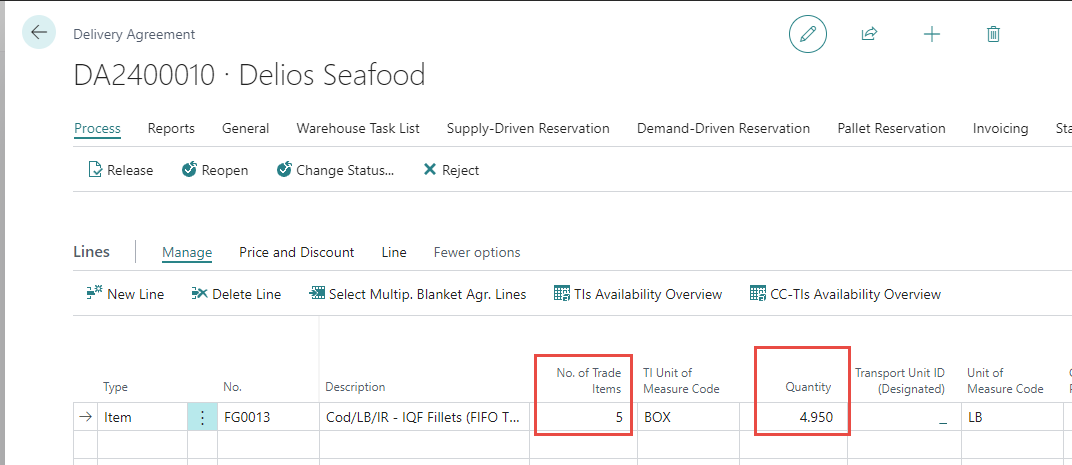
Task: Click the plus icon to create new
Action: pos(931,34)
